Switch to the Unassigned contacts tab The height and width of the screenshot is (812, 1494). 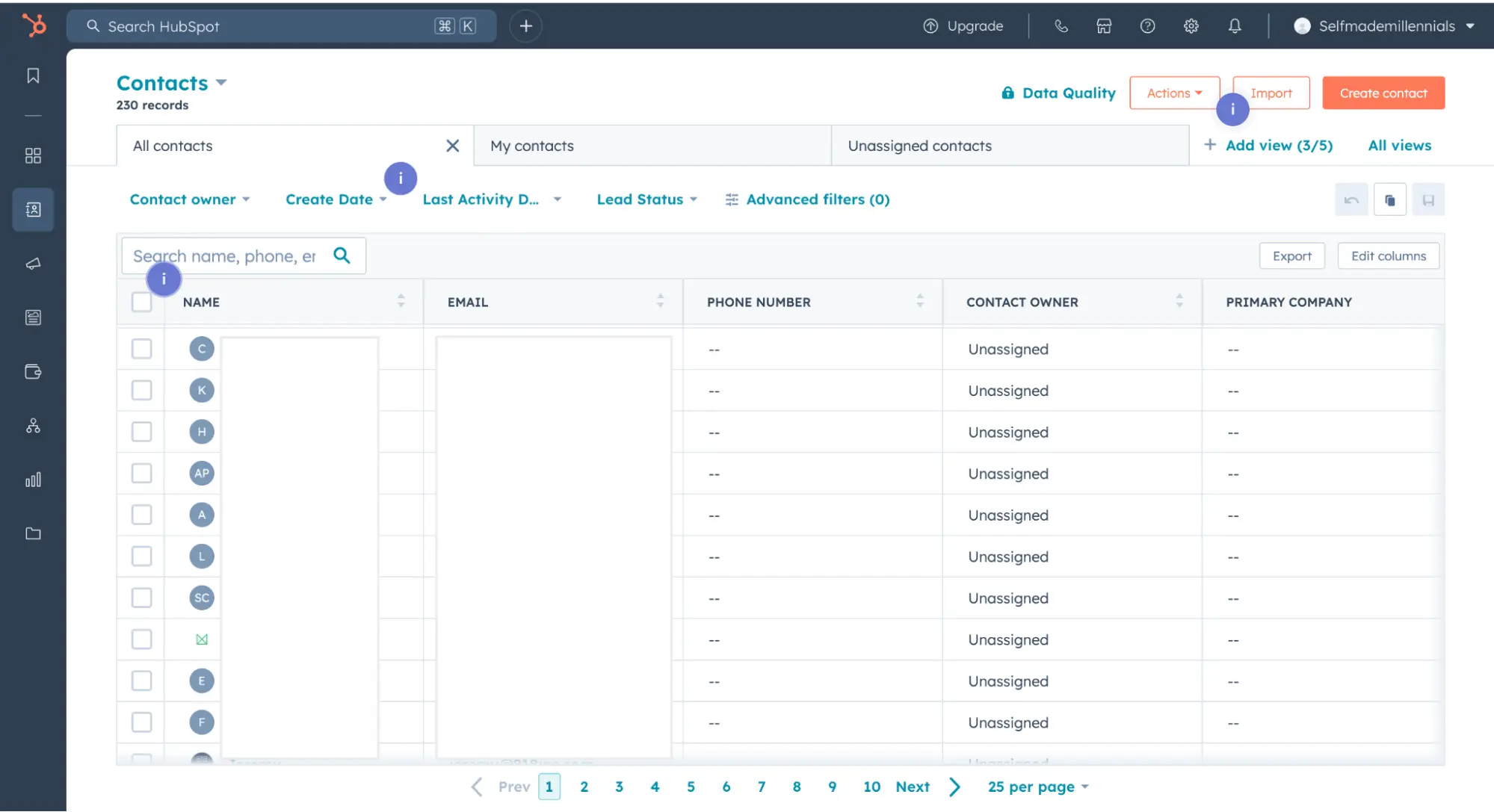point(919,145)
